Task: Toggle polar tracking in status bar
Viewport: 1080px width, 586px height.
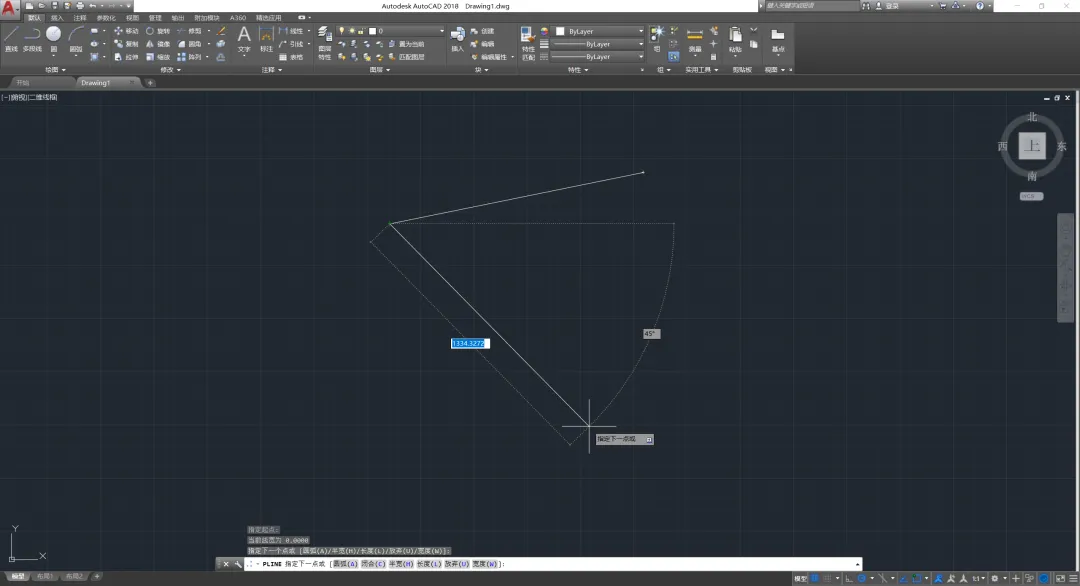Action: (x=862, y=578)
